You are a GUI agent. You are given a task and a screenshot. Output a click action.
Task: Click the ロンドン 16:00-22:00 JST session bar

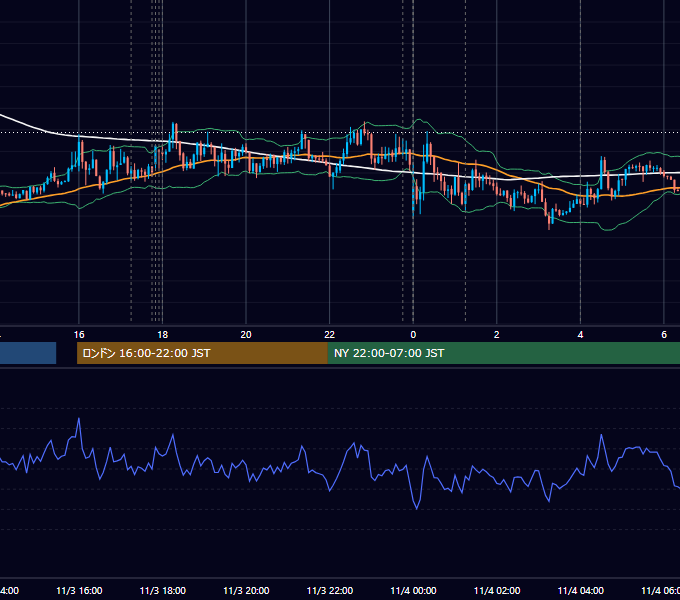(202, 353)
